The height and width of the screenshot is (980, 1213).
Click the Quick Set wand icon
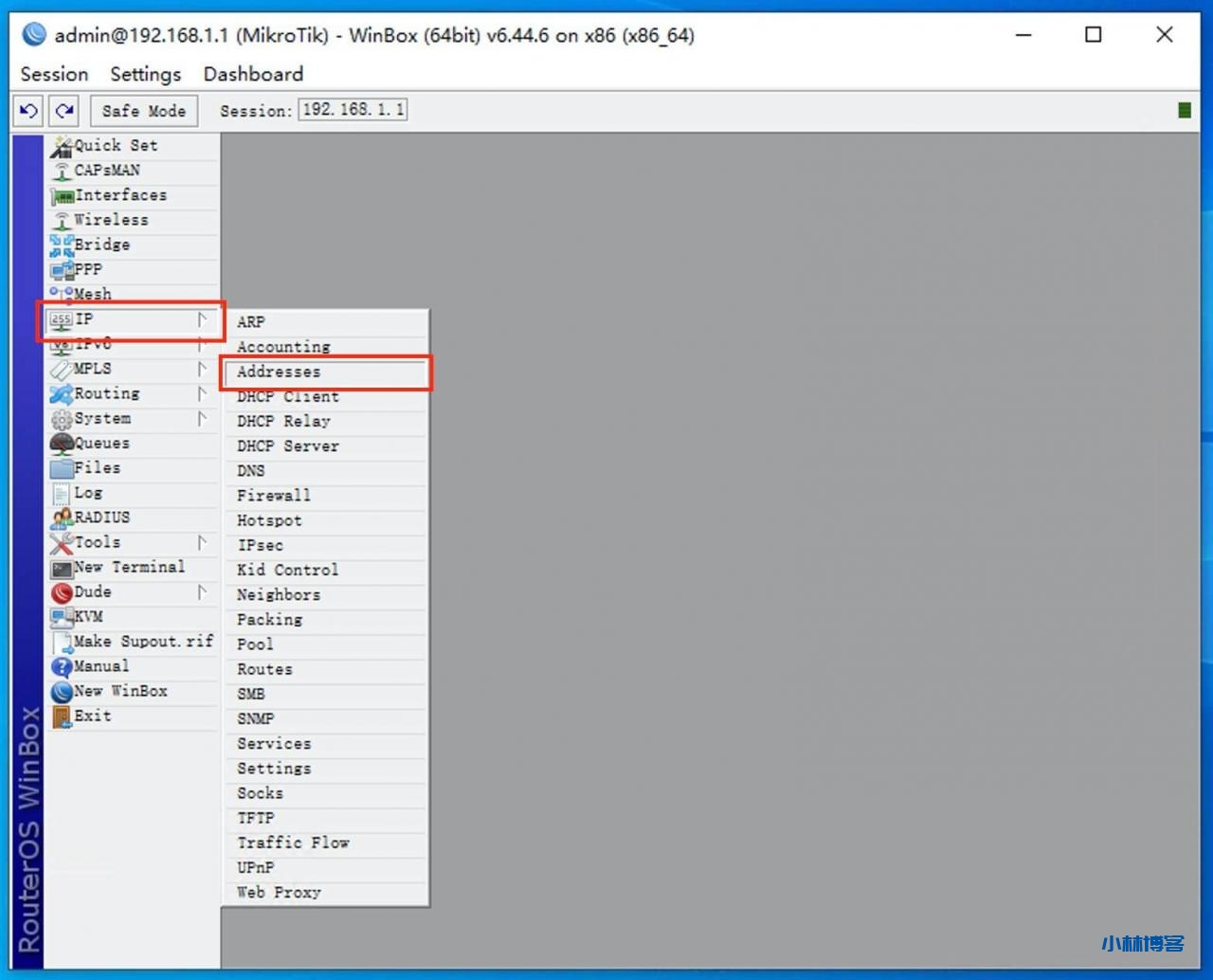click(x=62, y=146)
